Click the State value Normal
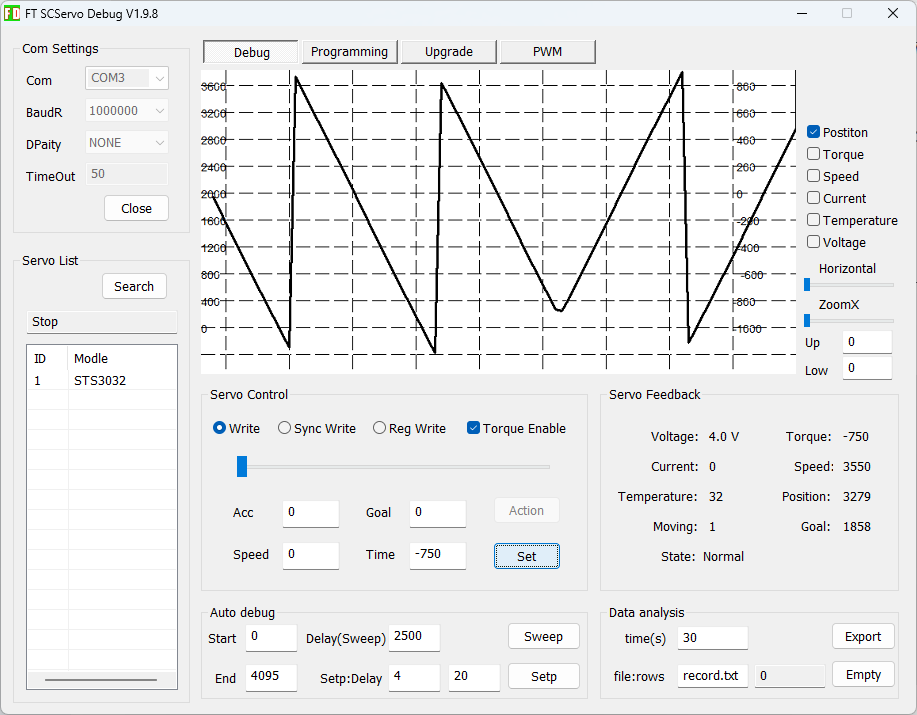Screen dimensions: 917x715 723,557
